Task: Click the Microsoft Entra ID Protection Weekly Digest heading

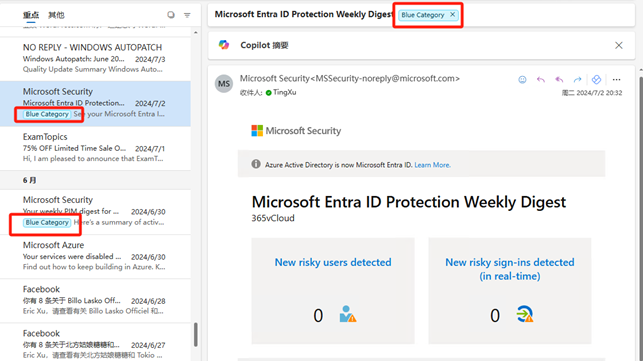Action: coord(409,202)
